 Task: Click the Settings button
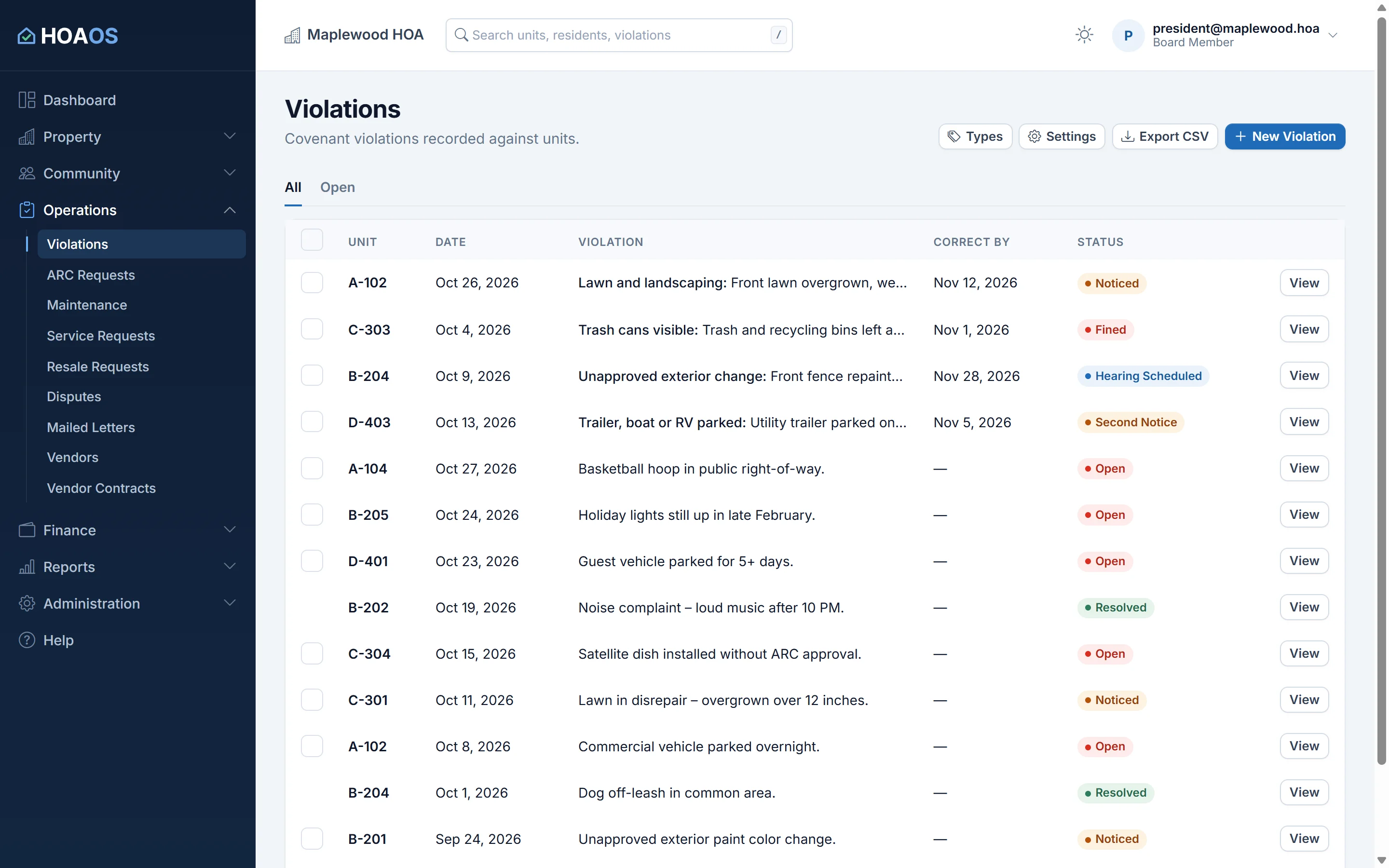[x=1061, y=136]
